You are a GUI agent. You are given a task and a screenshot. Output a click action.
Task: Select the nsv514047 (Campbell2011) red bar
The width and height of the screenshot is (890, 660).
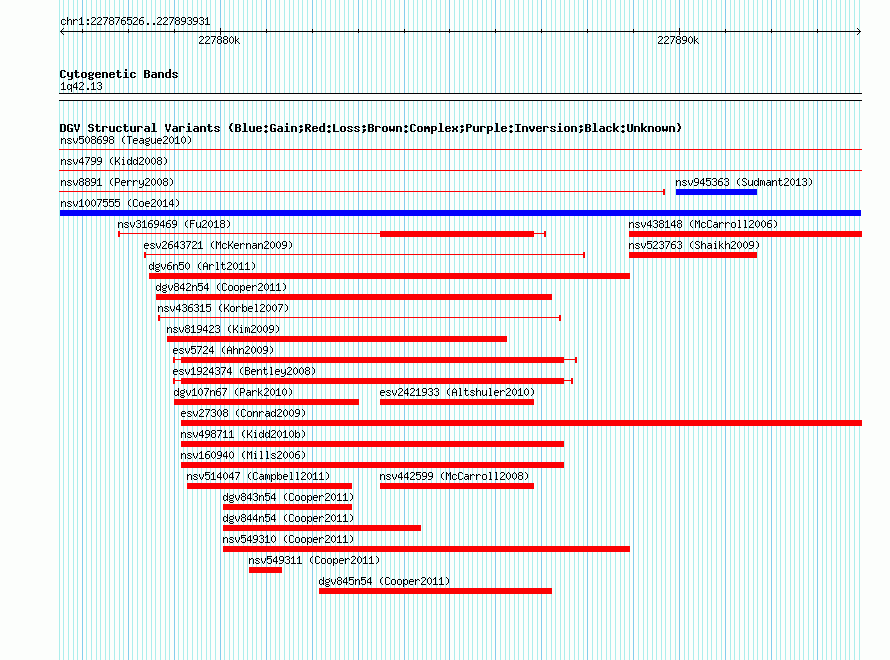pyautogui.click(x=270, y=486)
